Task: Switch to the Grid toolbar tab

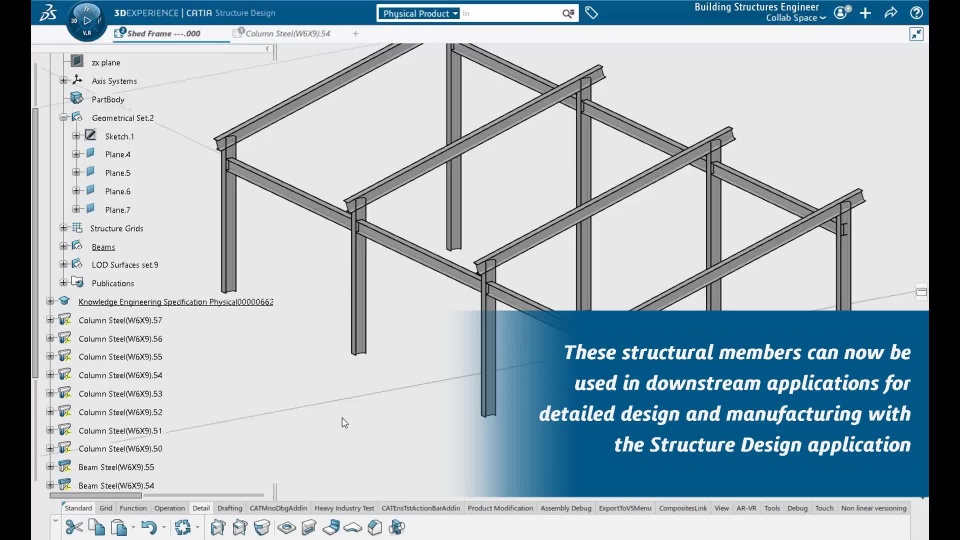Action: [106, 508]
